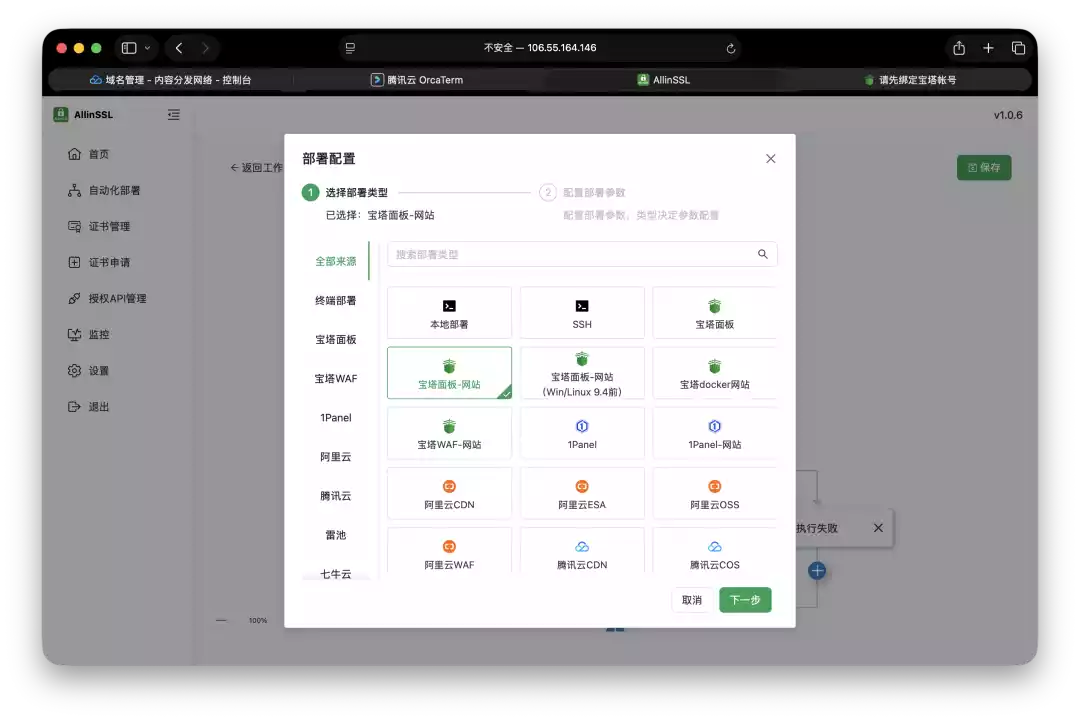The width and height of the screenshot is (1080, 721).
Task: Expand the 腾讯云 source category
Action: pyautogui.click(x=335, y=495)
